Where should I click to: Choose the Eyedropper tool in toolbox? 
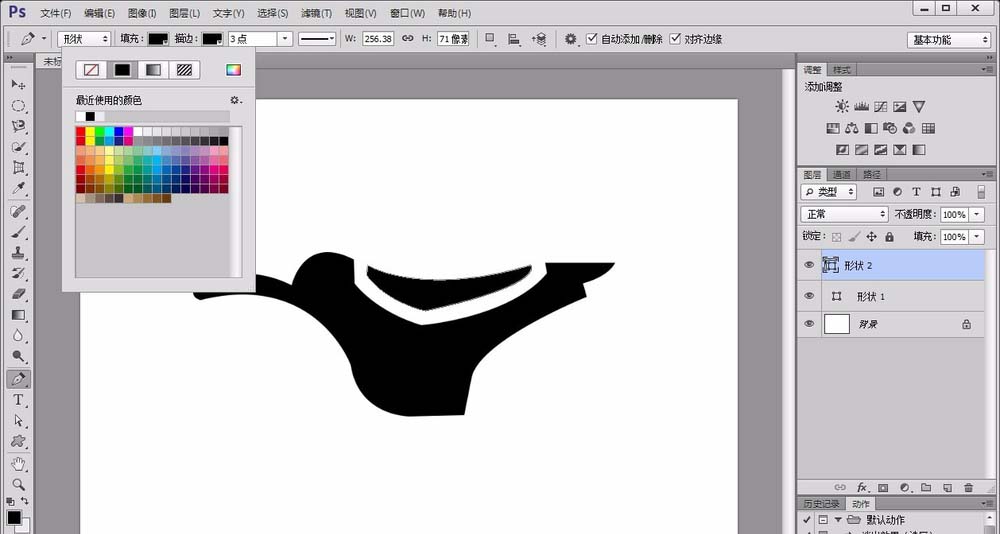coord(18,189)
